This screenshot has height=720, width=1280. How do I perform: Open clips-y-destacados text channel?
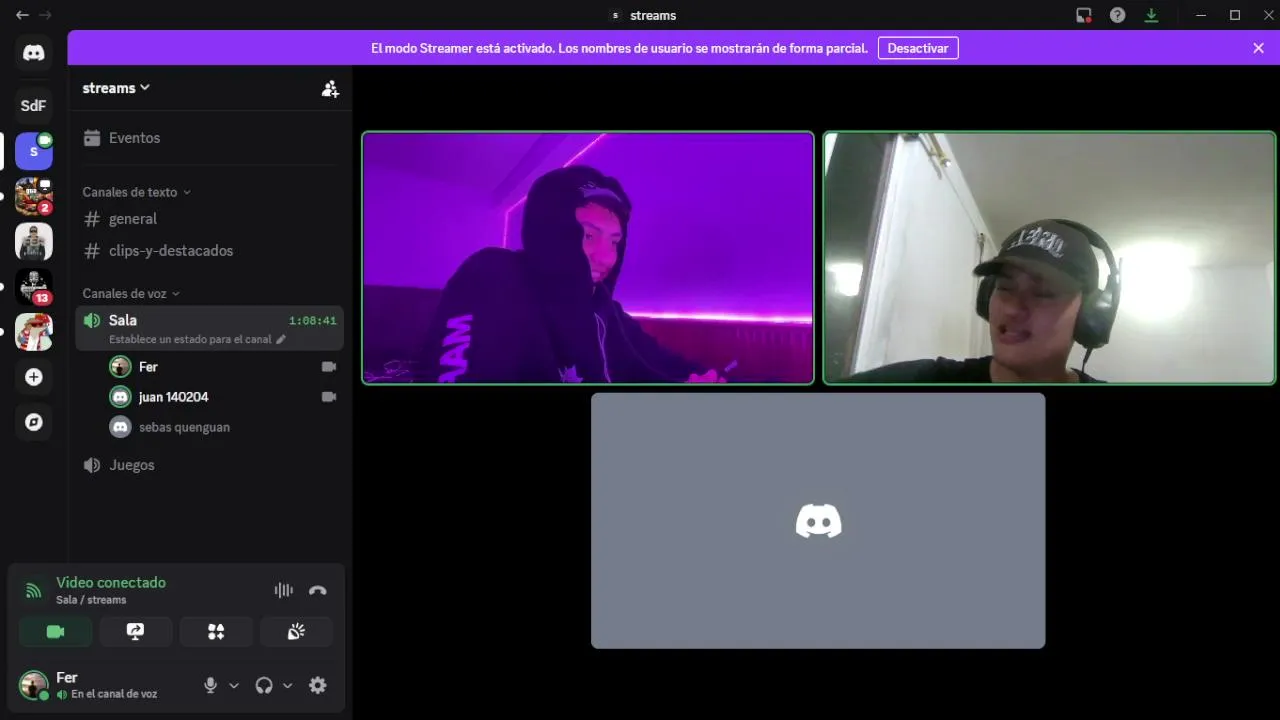point(209,251)
